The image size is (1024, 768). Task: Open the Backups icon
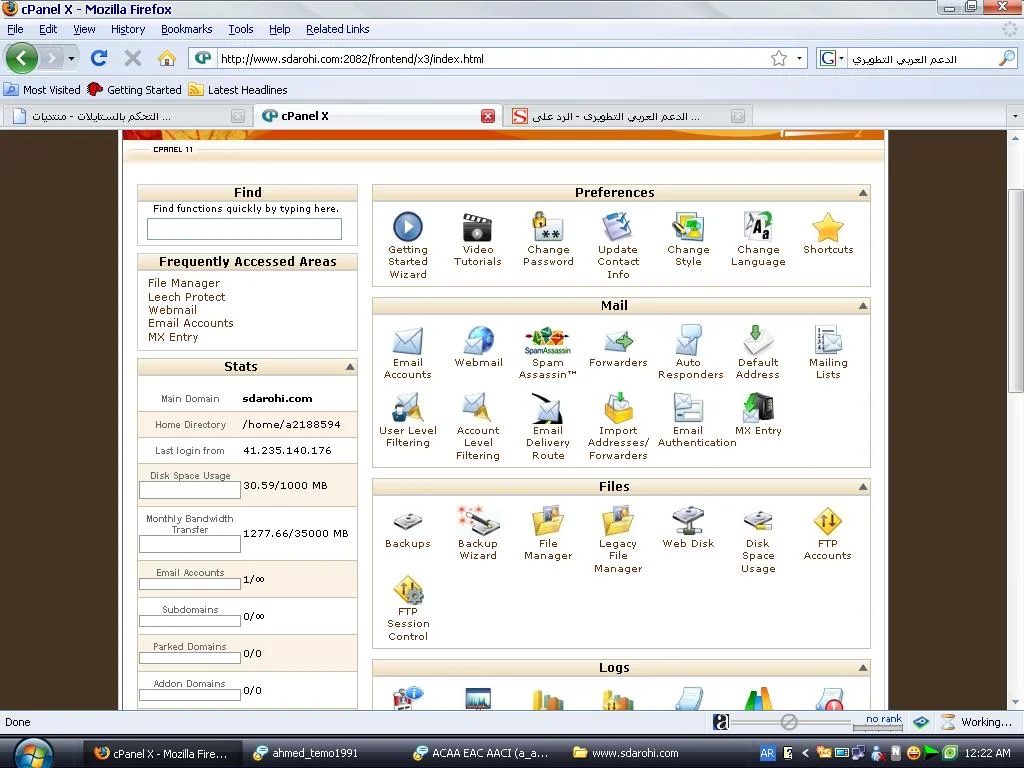click(408, 521)
